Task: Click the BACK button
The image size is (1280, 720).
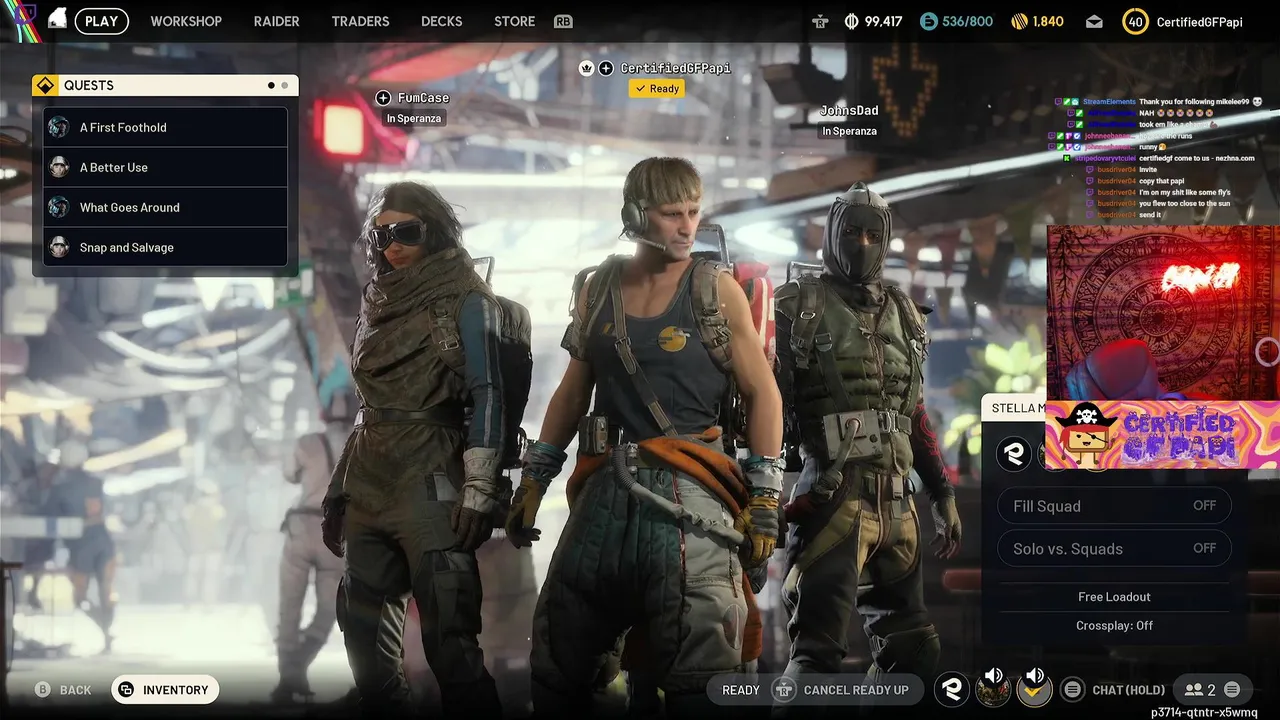Action: pos(64,690)
